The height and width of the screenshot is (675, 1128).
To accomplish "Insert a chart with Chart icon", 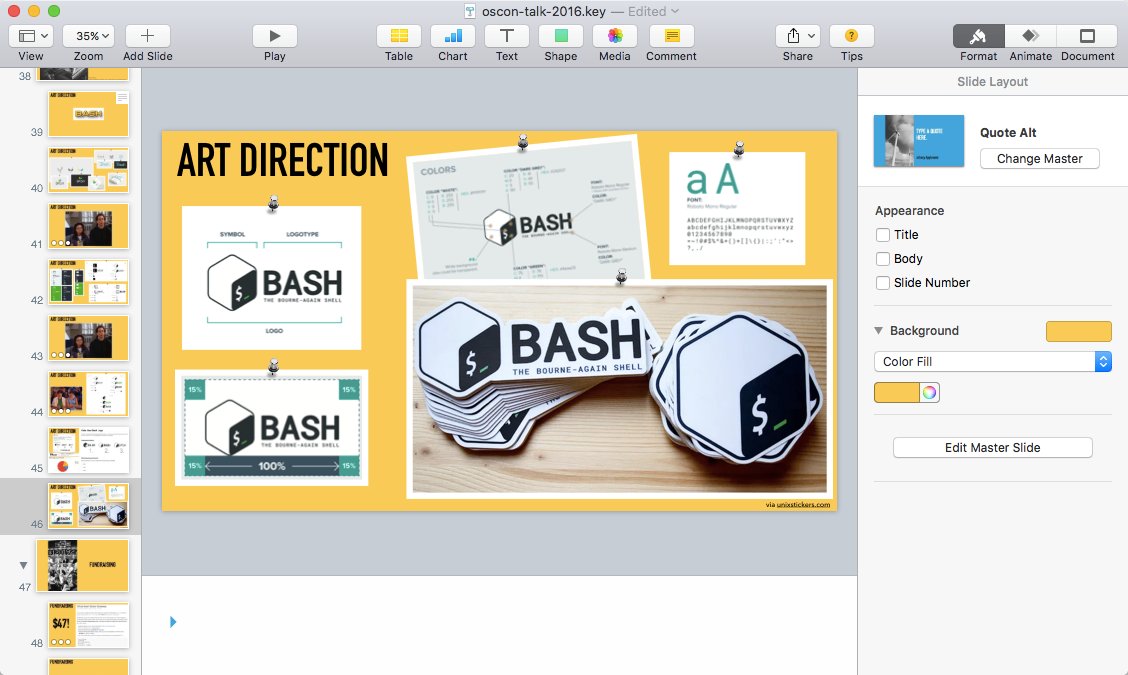I will coord(452,36).
